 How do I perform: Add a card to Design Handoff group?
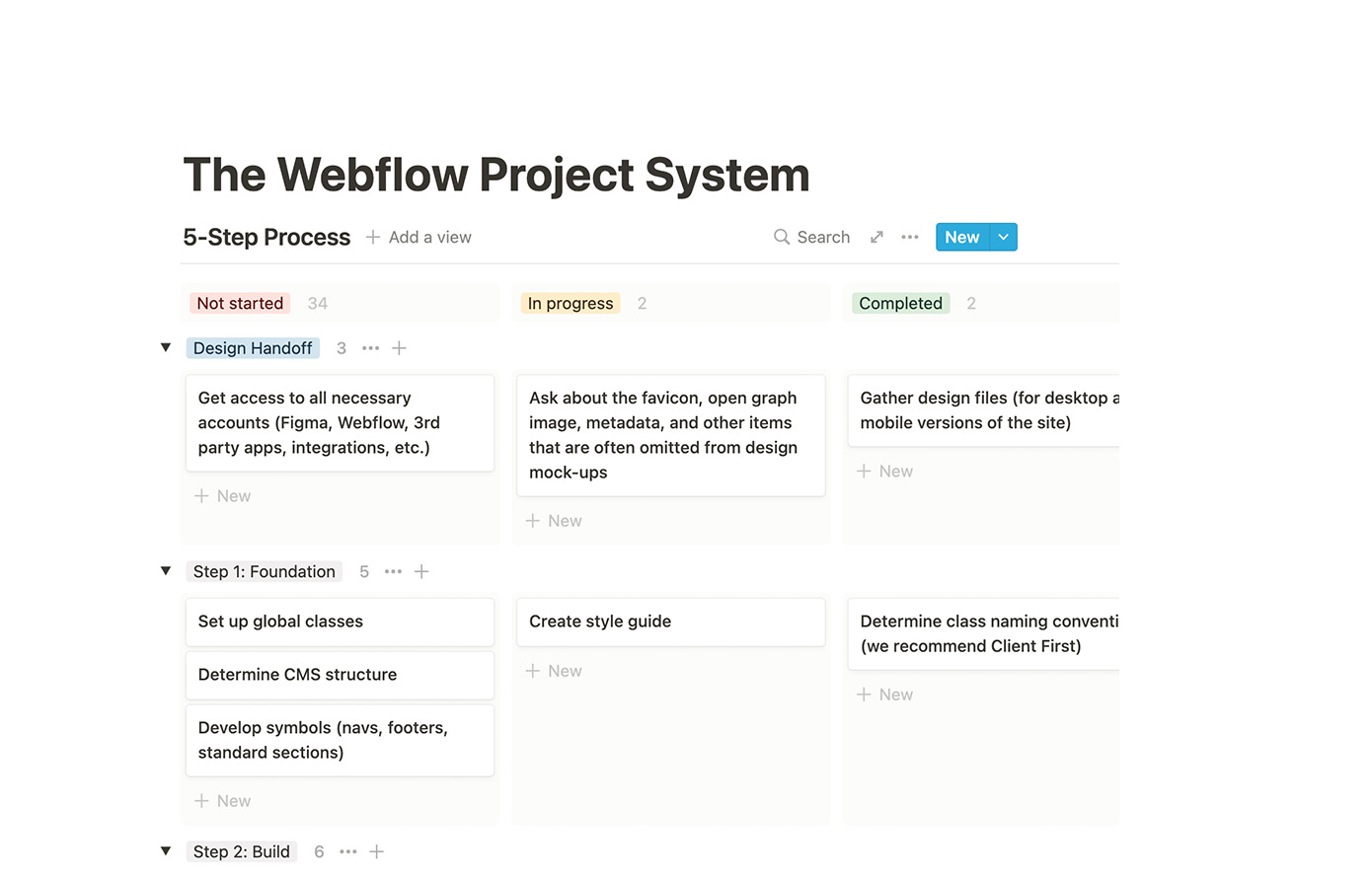pyautogui.click(x=399, y=348)
